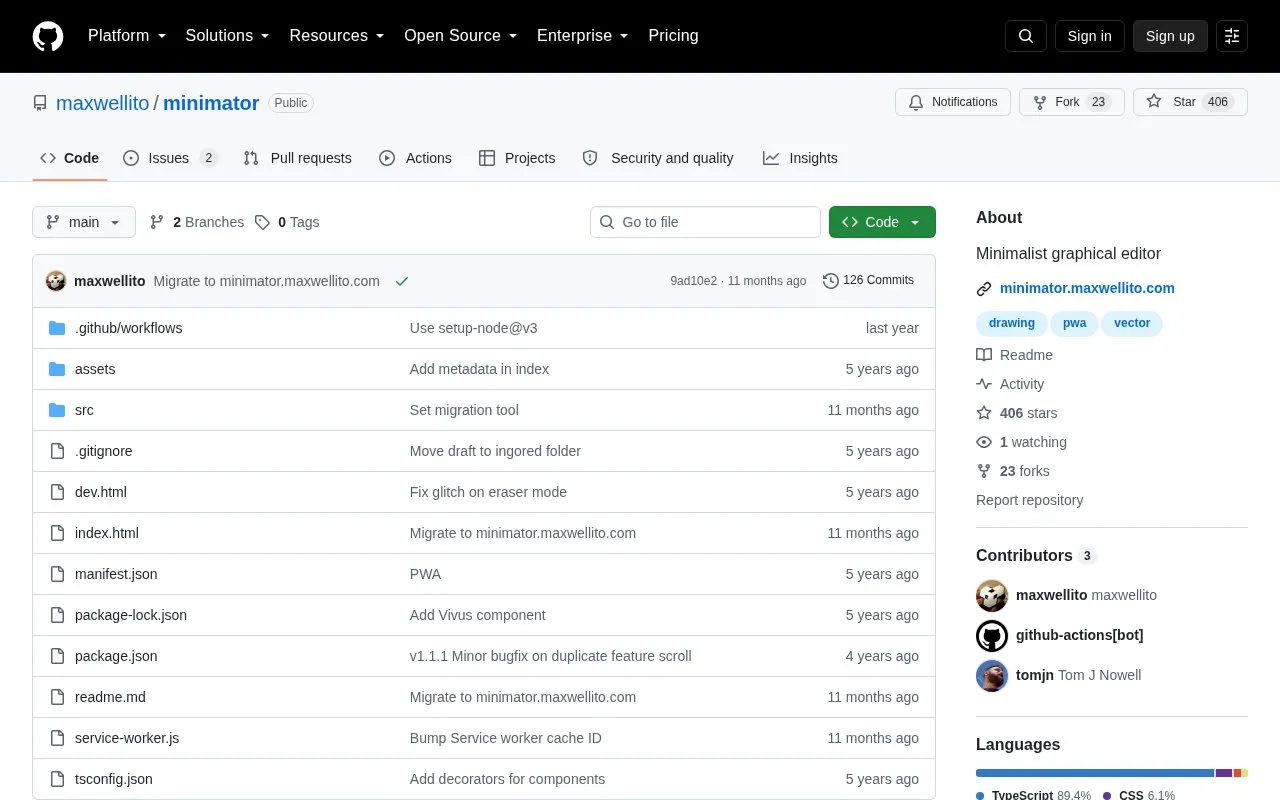The width and height of the screenshot is (1280, 800).
Task: Click the Sign up button
Action: pos(1170,36)
